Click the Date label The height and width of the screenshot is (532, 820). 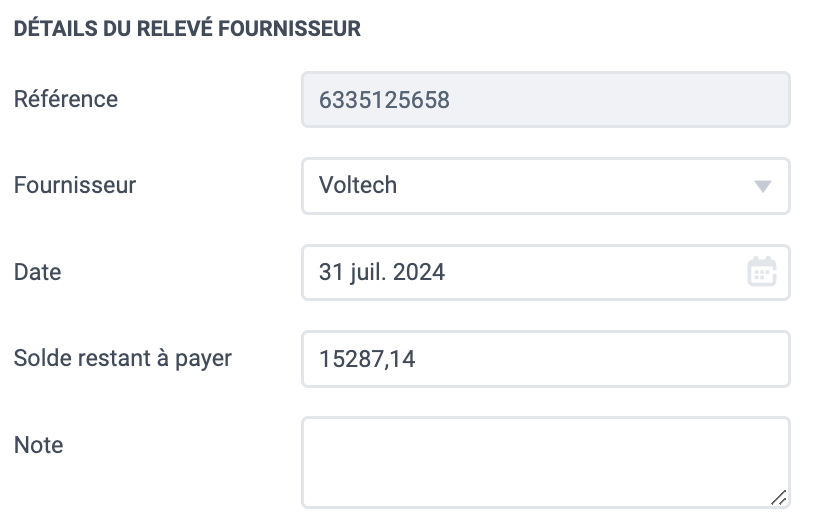(x=38, y=272)
